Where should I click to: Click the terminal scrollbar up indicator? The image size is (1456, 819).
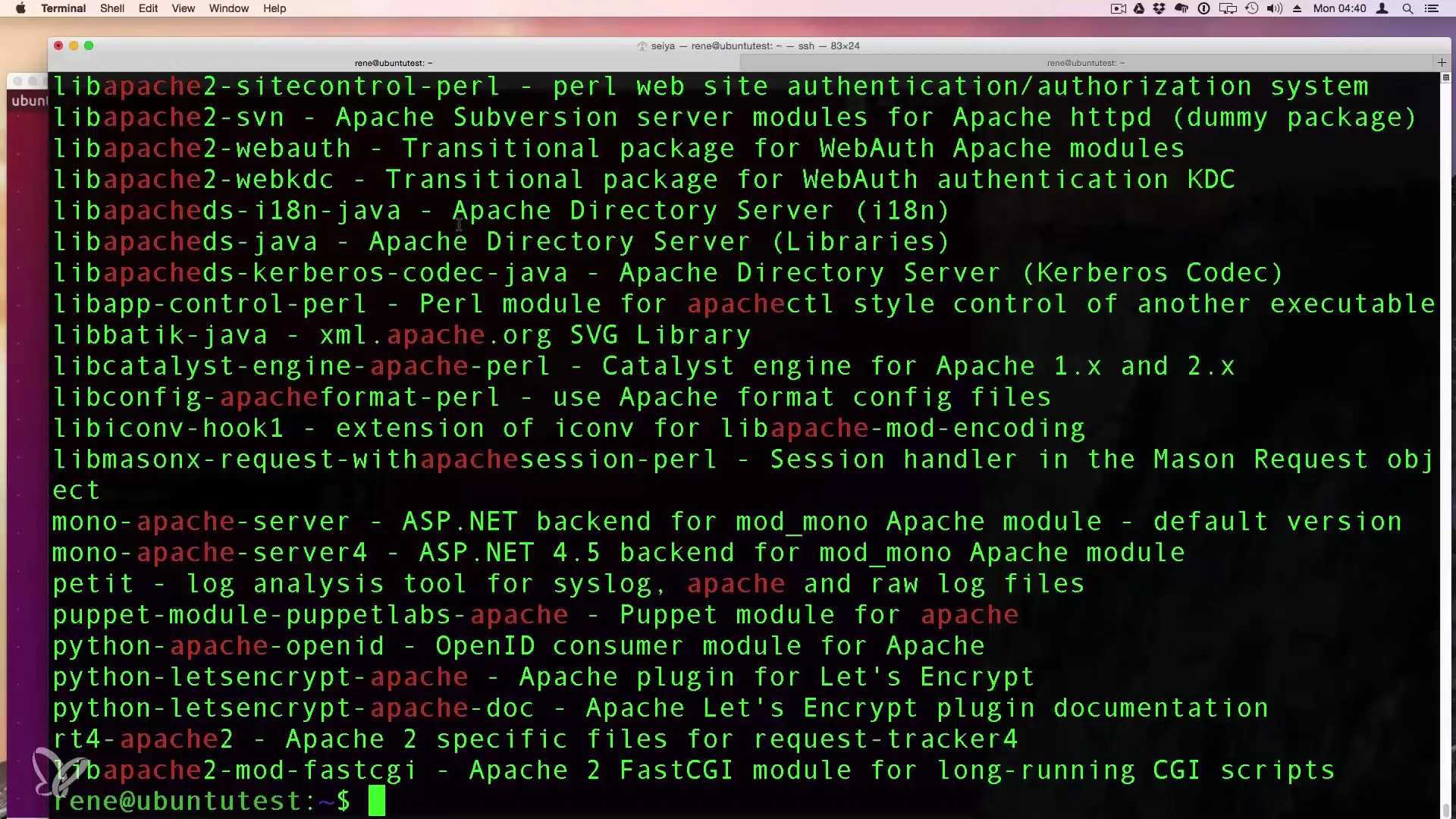coord(1445,77)
